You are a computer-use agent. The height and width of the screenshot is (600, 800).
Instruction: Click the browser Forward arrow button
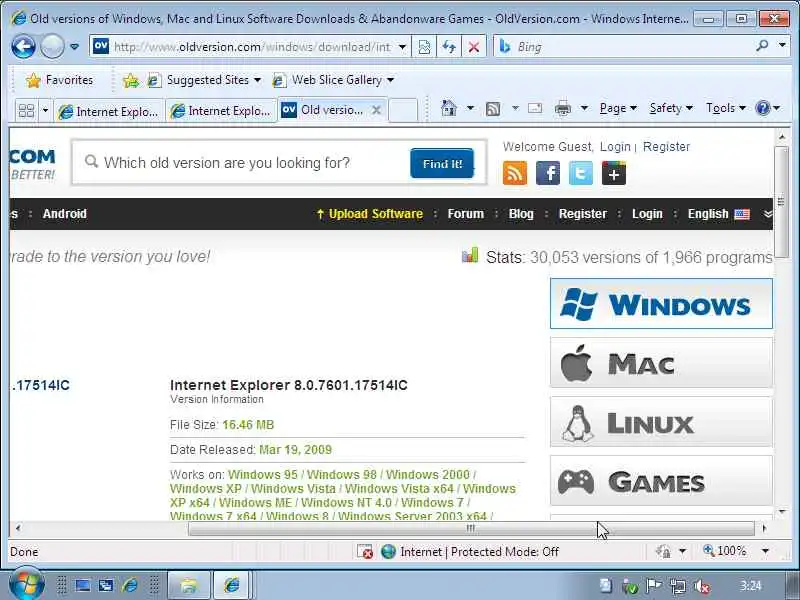[x=52, y=47]
